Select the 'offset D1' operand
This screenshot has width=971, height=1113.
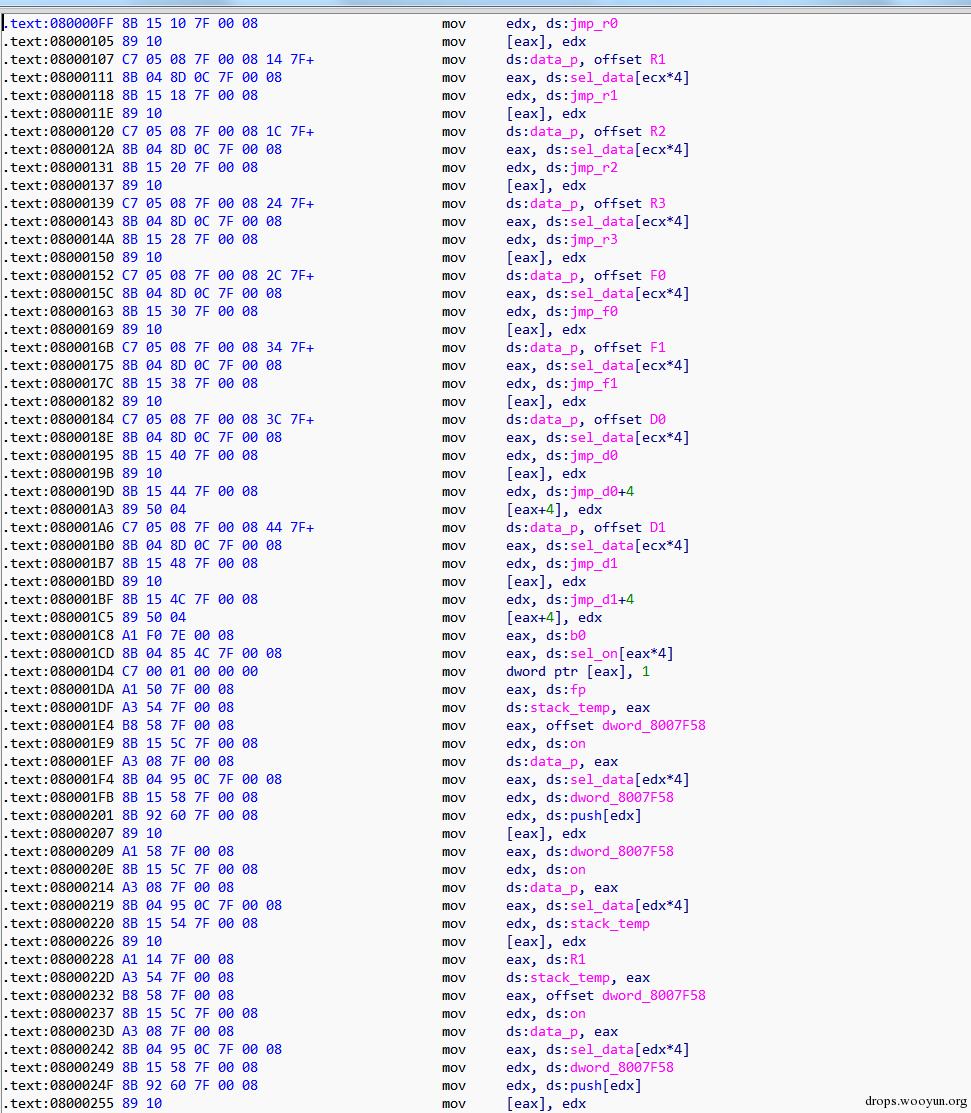(x=630, y=528)
